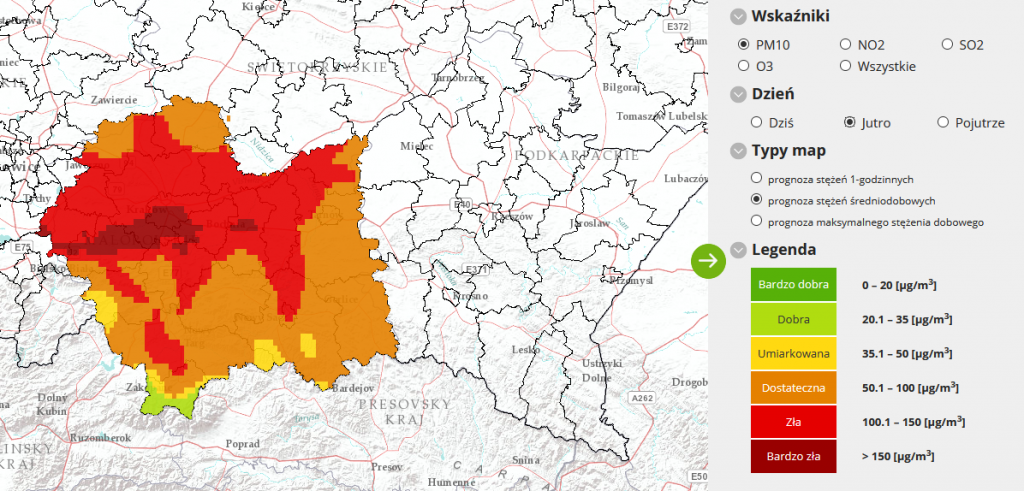Image resolution: width=1024 pixels, height=491 pixels.
Task: Click the Tomaszów Lubelski label on map
Action: [662, 116]
